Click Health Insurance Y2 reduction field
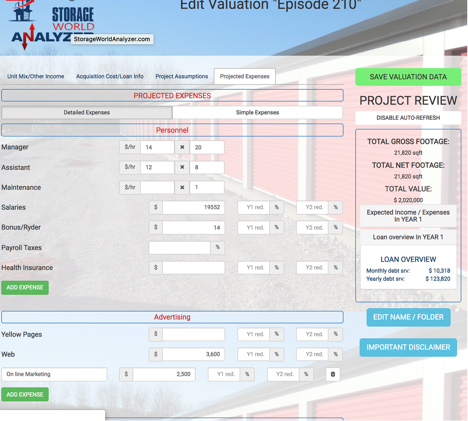 click(x=313, y=268)
